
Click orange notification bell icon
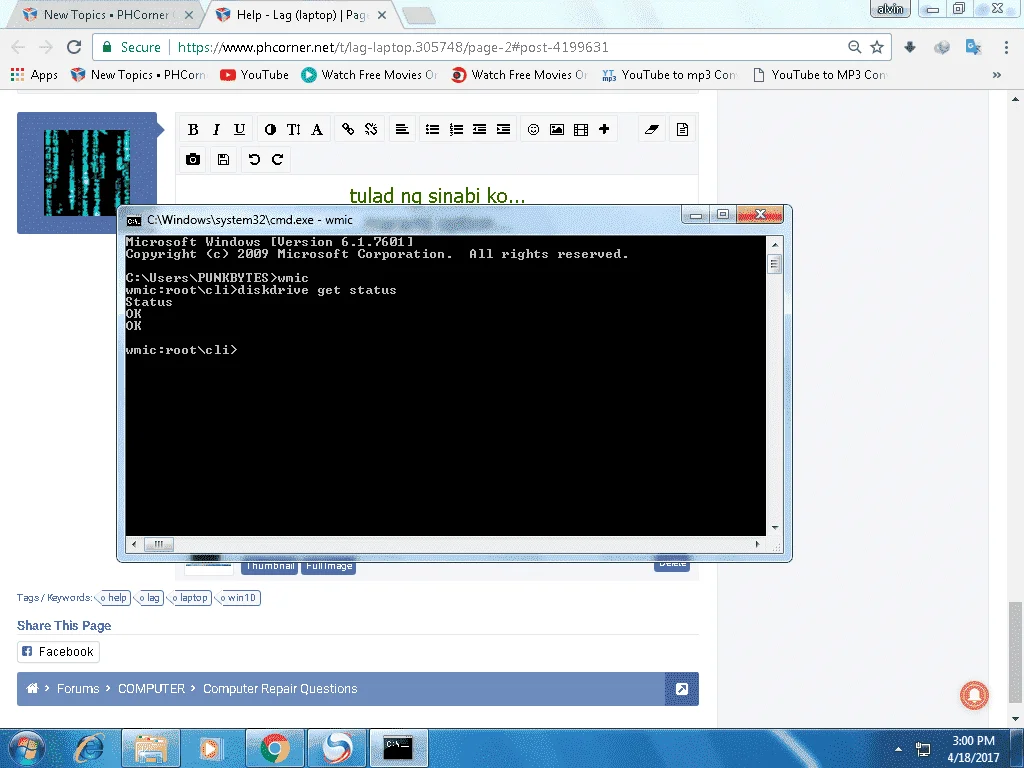point(974,695)
